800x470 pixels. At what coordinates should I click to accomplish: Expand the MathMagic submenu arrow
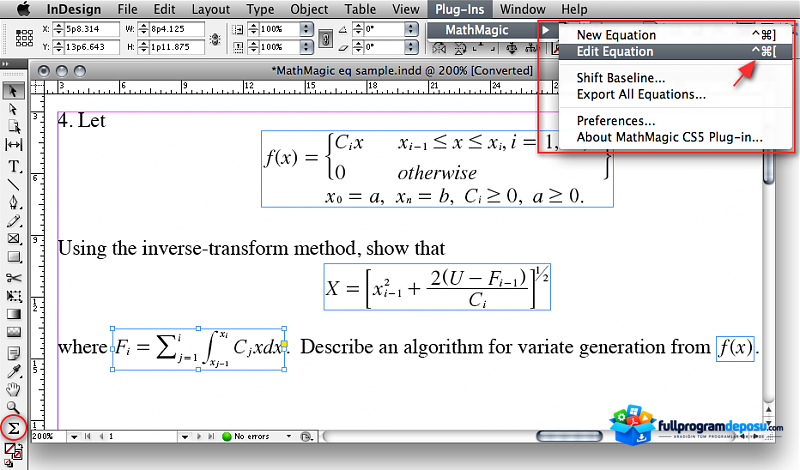[x=546, y=30]
